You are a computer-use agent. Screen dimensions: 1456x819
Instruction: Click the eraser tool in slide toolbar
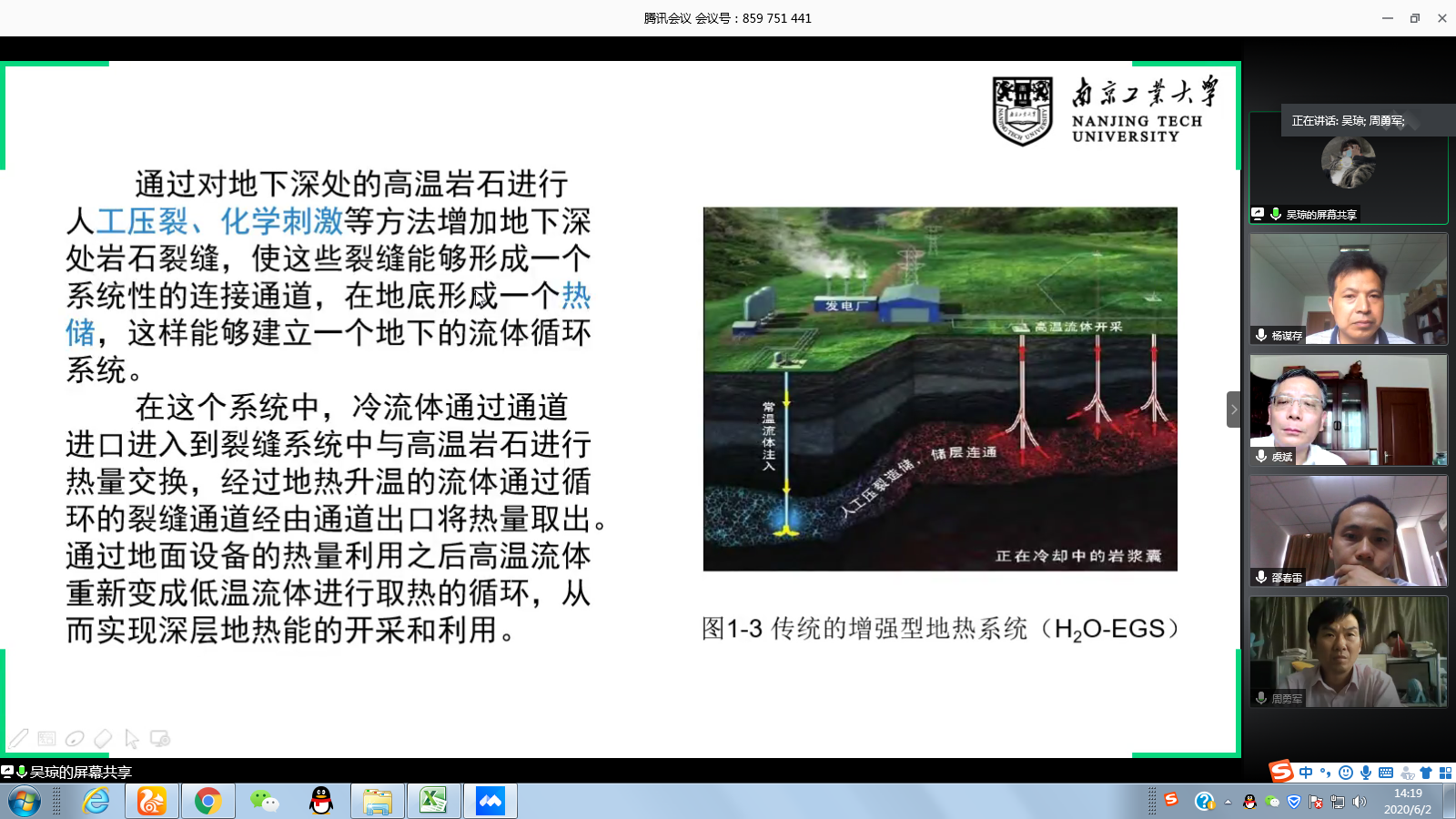point(103,738)
